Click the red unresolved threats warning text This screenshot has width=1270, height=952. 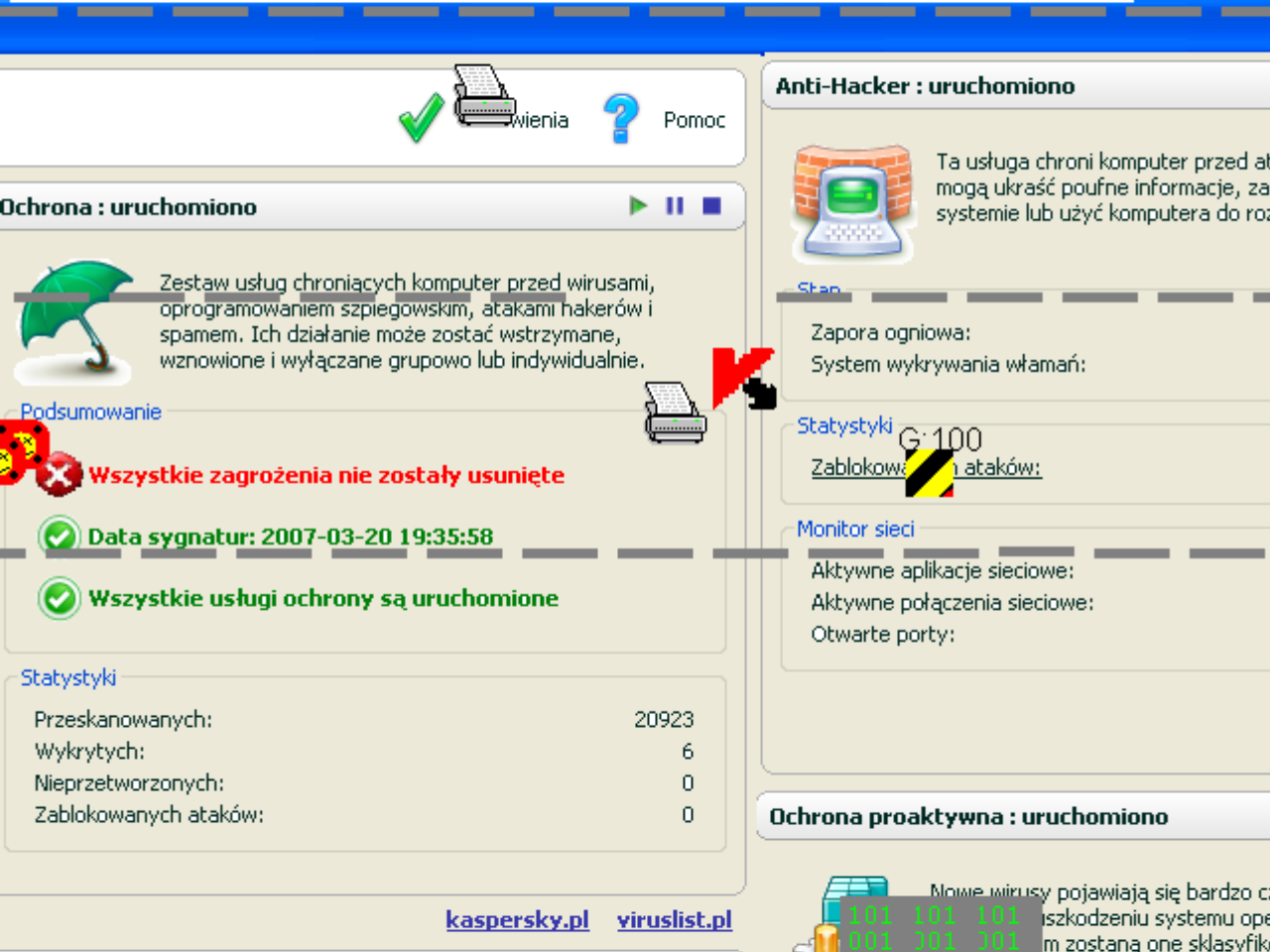tap(326, 475)
